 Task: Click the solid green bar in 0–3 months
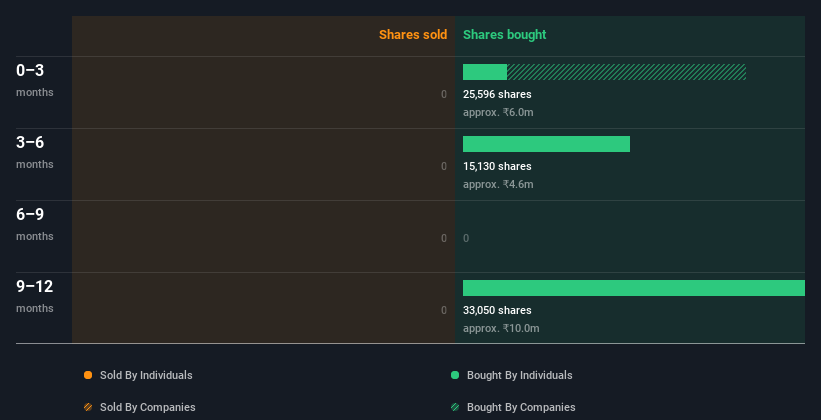[x=485, y=72]
